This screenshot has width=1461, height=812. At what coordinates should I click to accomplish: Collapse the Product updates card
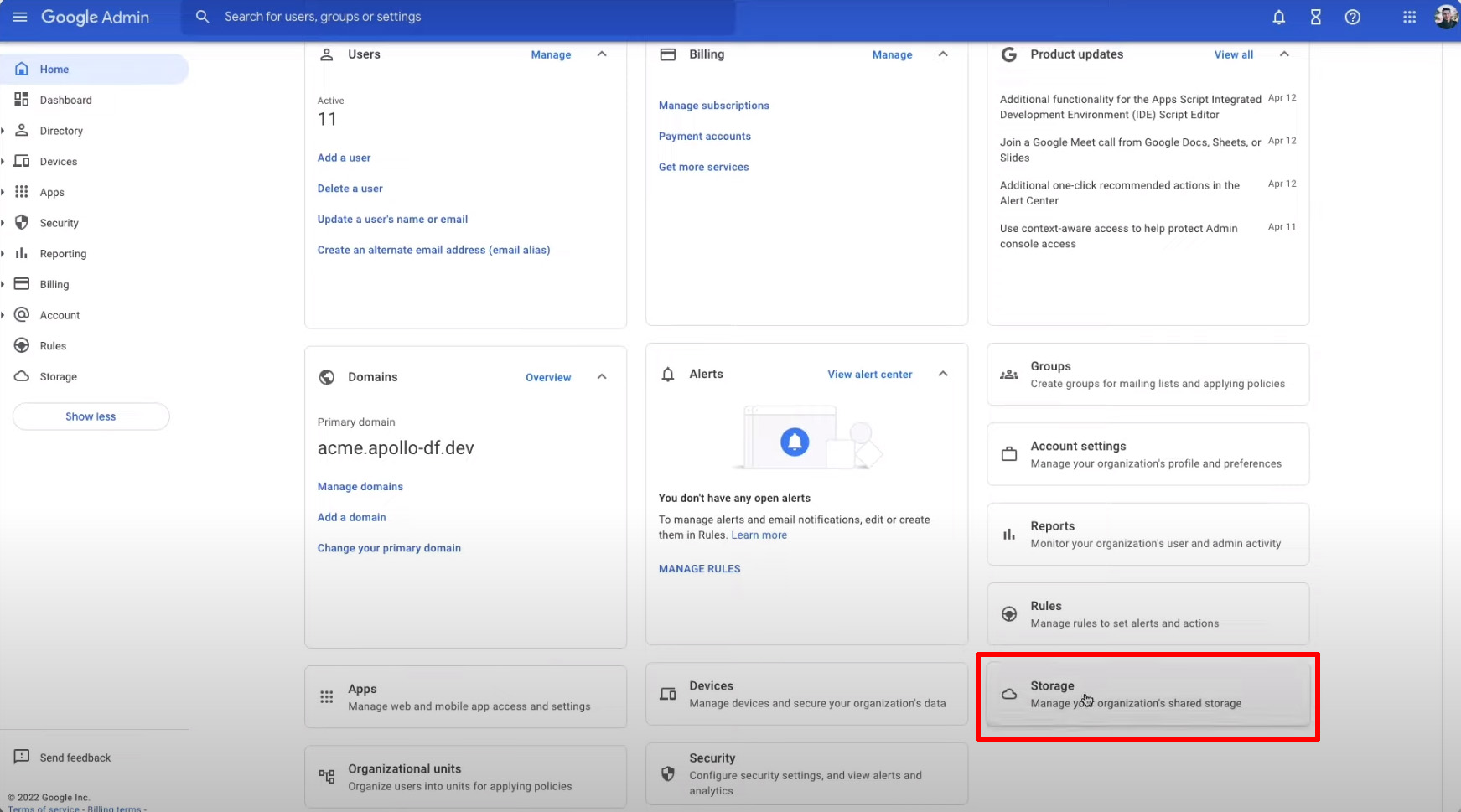[1284, 54]
